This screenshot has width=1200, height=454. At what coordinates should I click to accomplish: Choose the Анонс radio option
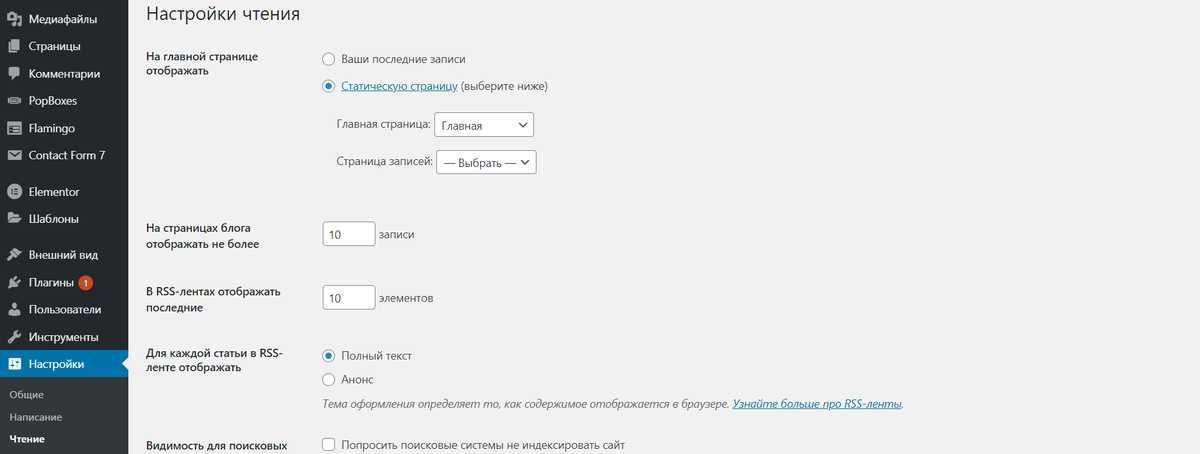[328, 380]
